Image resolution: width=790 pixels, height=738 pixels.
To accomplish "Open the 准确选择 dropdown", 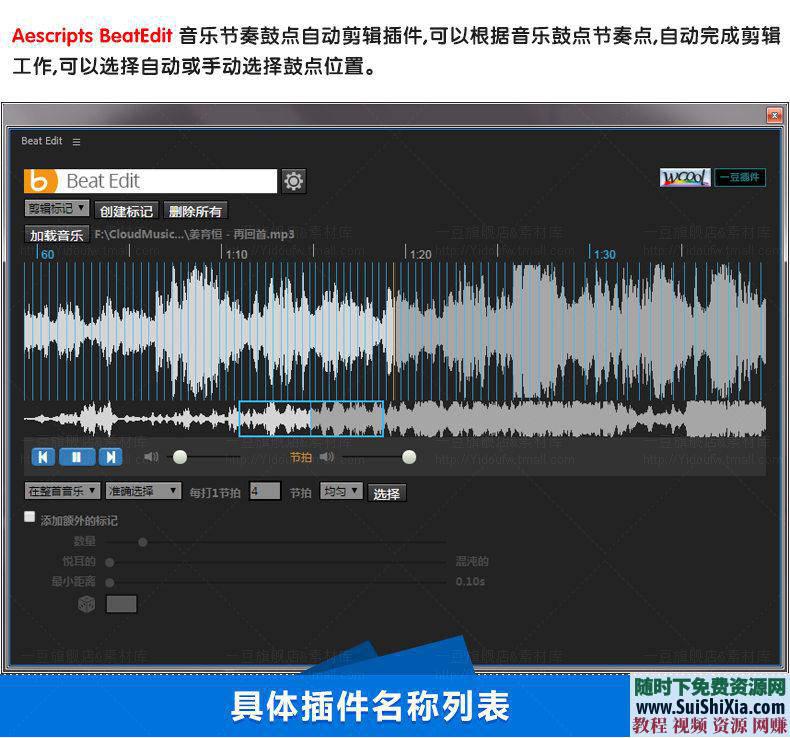I will [143, 491].
